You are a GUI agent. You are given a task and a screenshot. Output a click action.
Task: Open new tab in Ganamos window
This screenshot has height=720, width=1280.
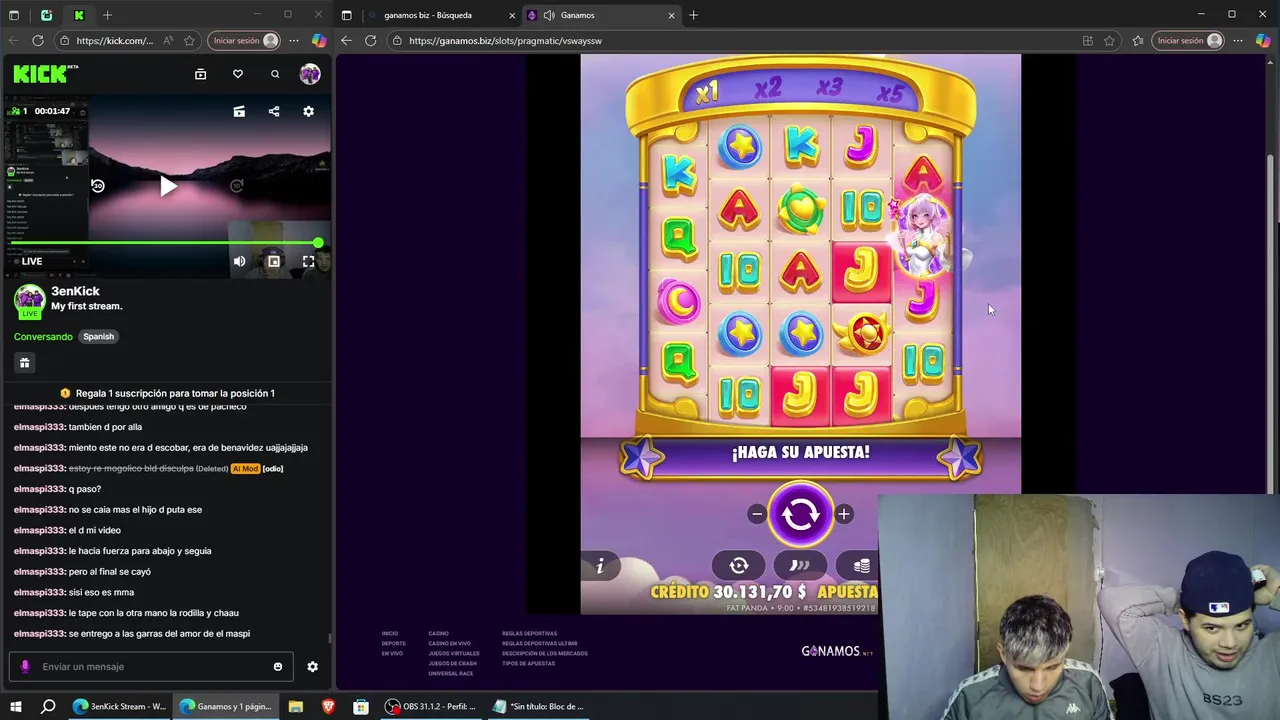point(693,15)
